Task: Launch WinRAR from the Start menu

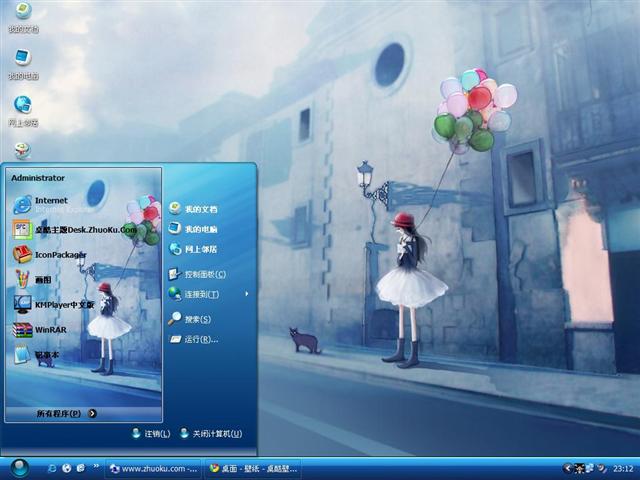Action: (50, 329)
